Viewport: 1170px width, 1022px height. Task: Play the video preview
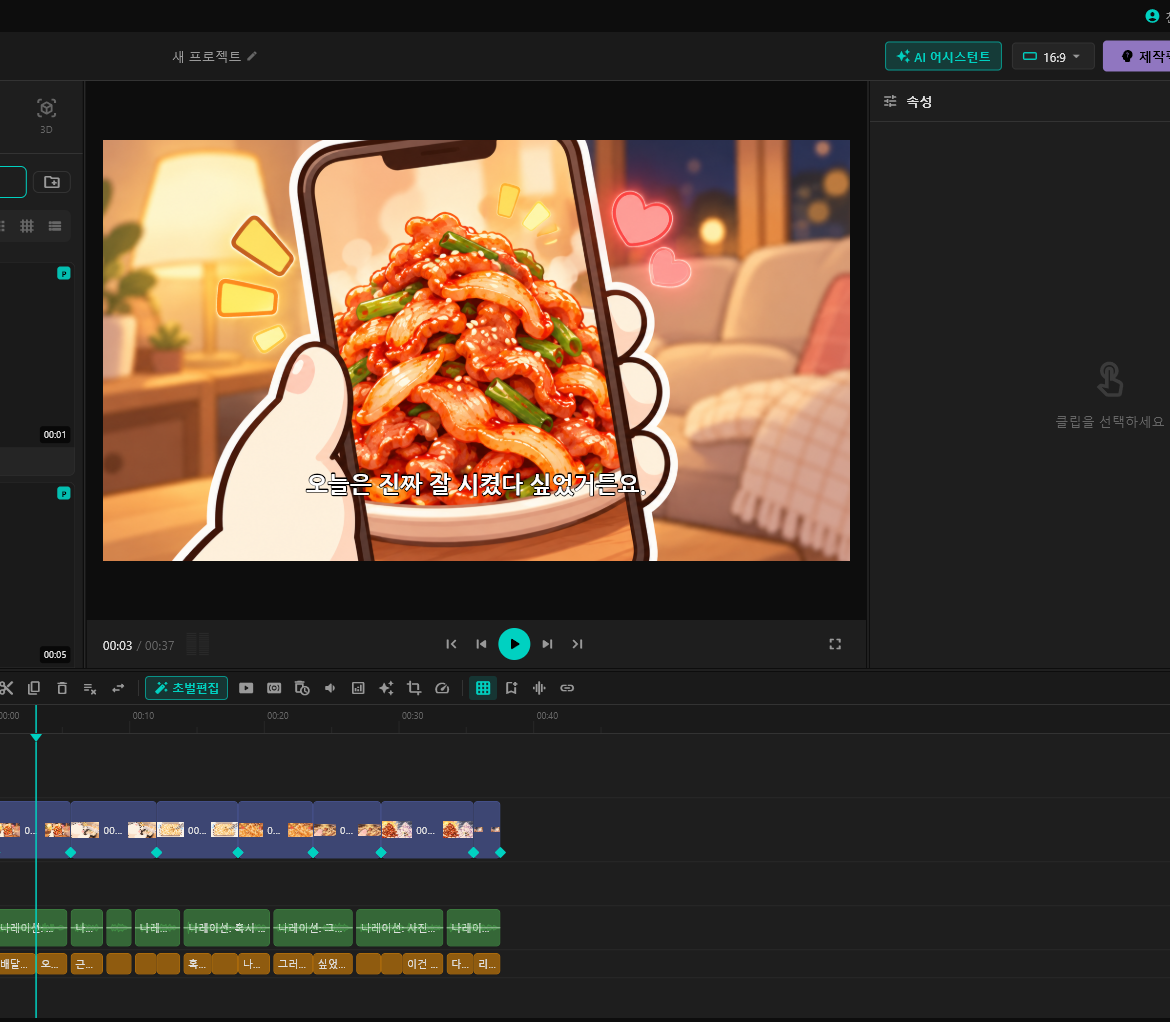(514, 644)
